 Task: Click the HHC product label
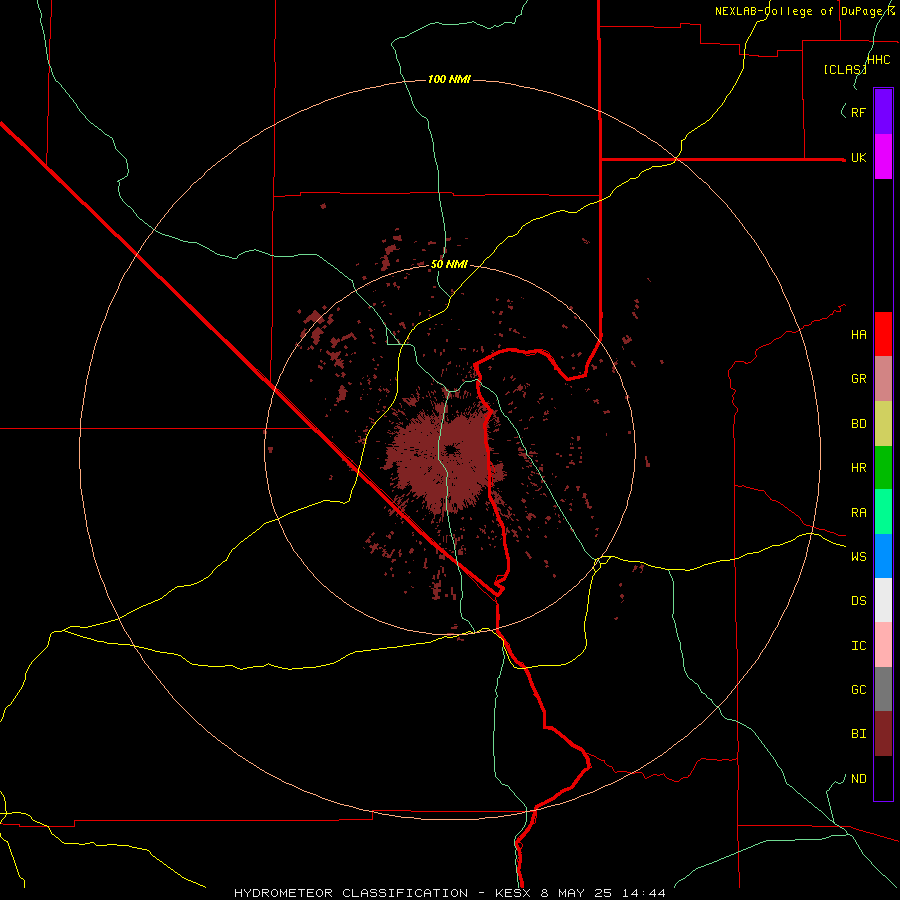point(878,60)
